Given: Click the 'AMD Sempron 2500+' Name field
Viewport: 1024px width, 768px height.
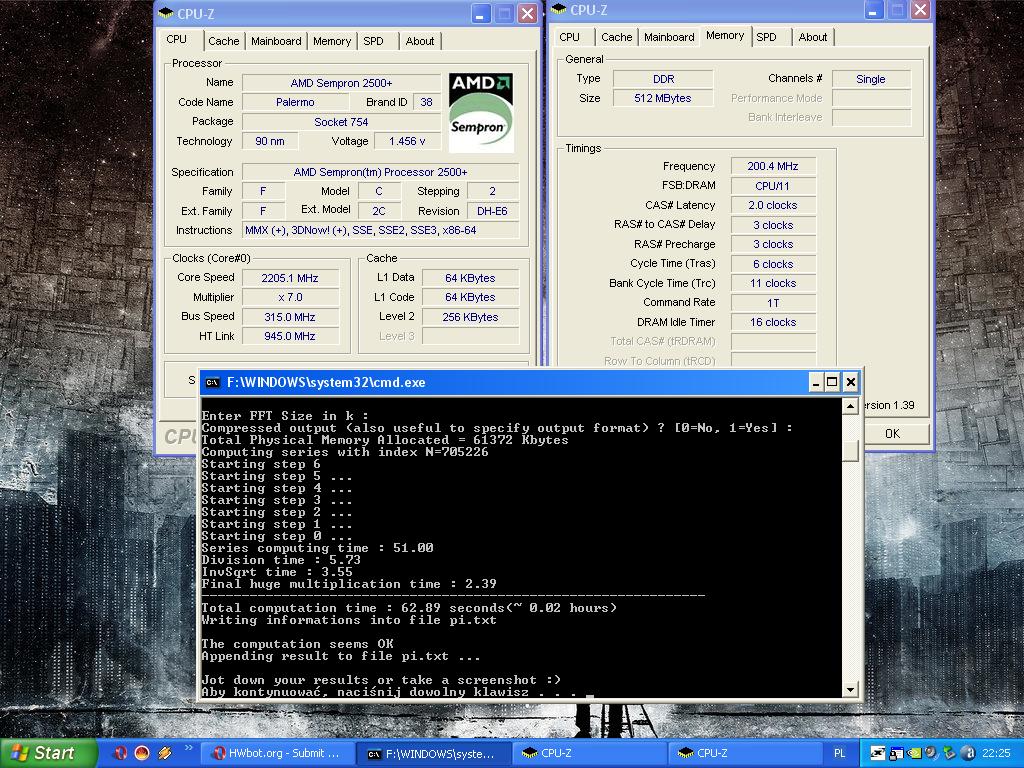Looking at the screenshot, I should (342, 83).
